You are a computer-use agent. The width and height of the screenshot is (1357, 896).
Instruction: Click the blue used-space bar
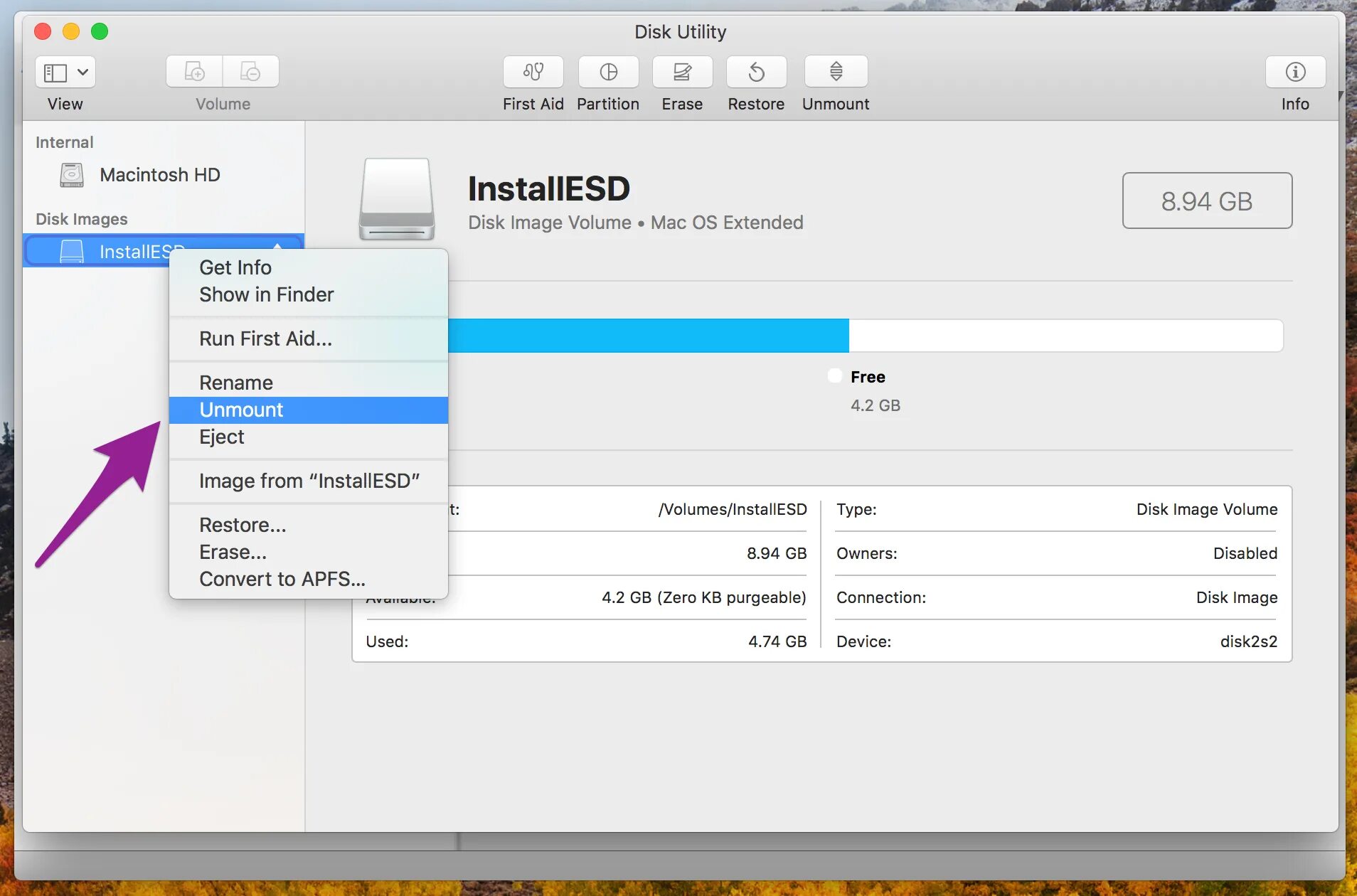649,336
